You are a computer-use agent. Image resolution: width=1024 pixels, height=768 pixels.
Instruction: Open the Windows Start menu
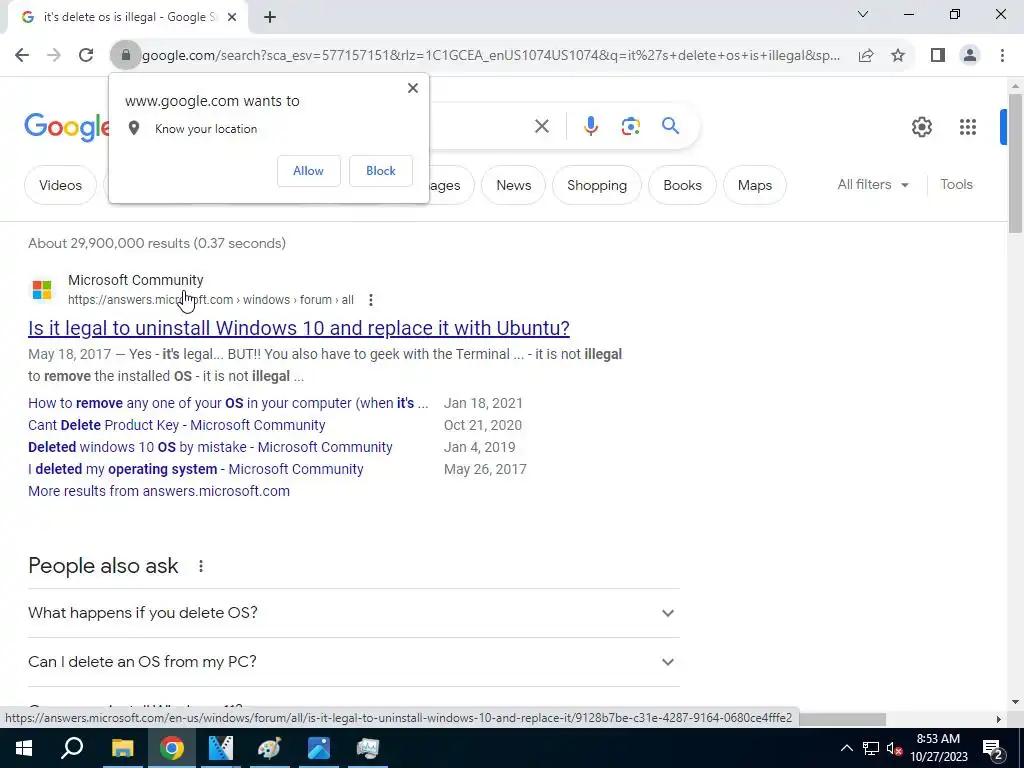click(x=24, y=748)
